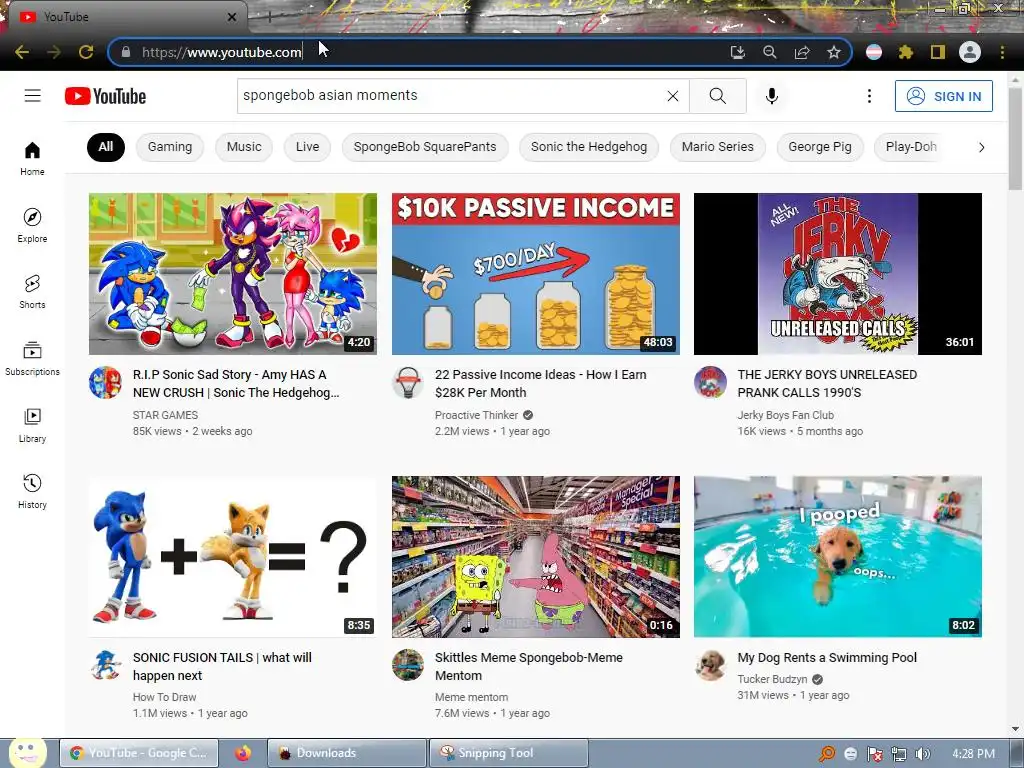Click Firefox icon in taskbar
The height and width of the screenshot is (768, 1024).
coord(243,753)
